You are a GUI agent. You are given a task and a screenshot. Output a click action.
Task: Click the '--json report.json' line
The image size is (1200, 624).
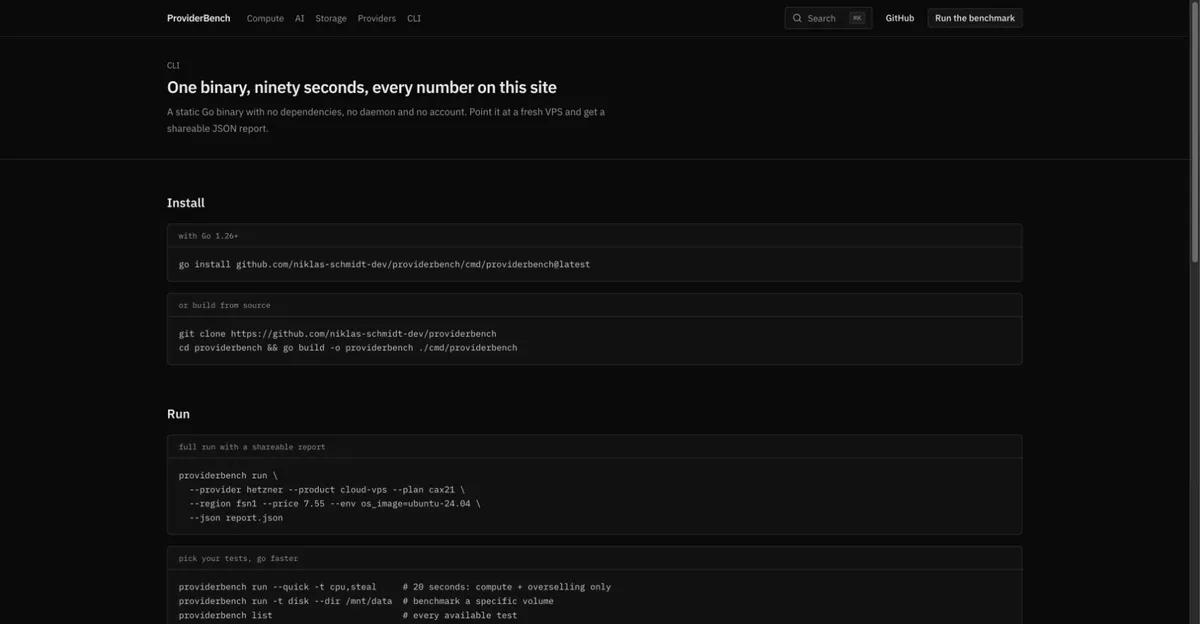click(236, 517)
